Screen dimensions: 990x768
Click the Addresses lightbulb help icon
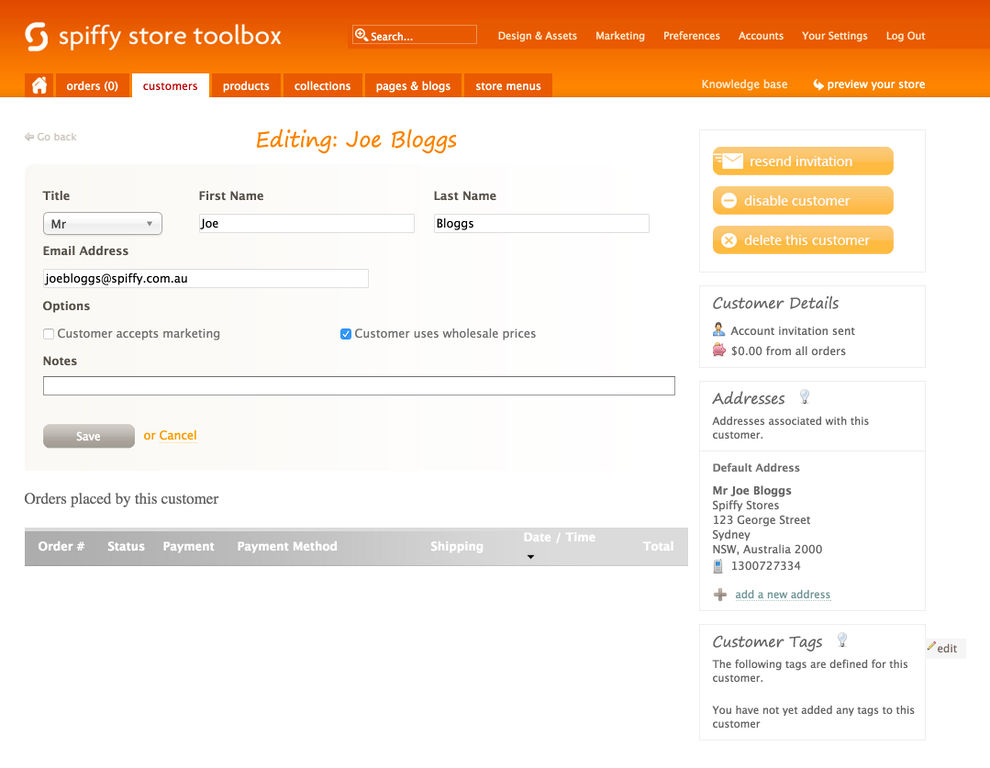coord(804,397)
